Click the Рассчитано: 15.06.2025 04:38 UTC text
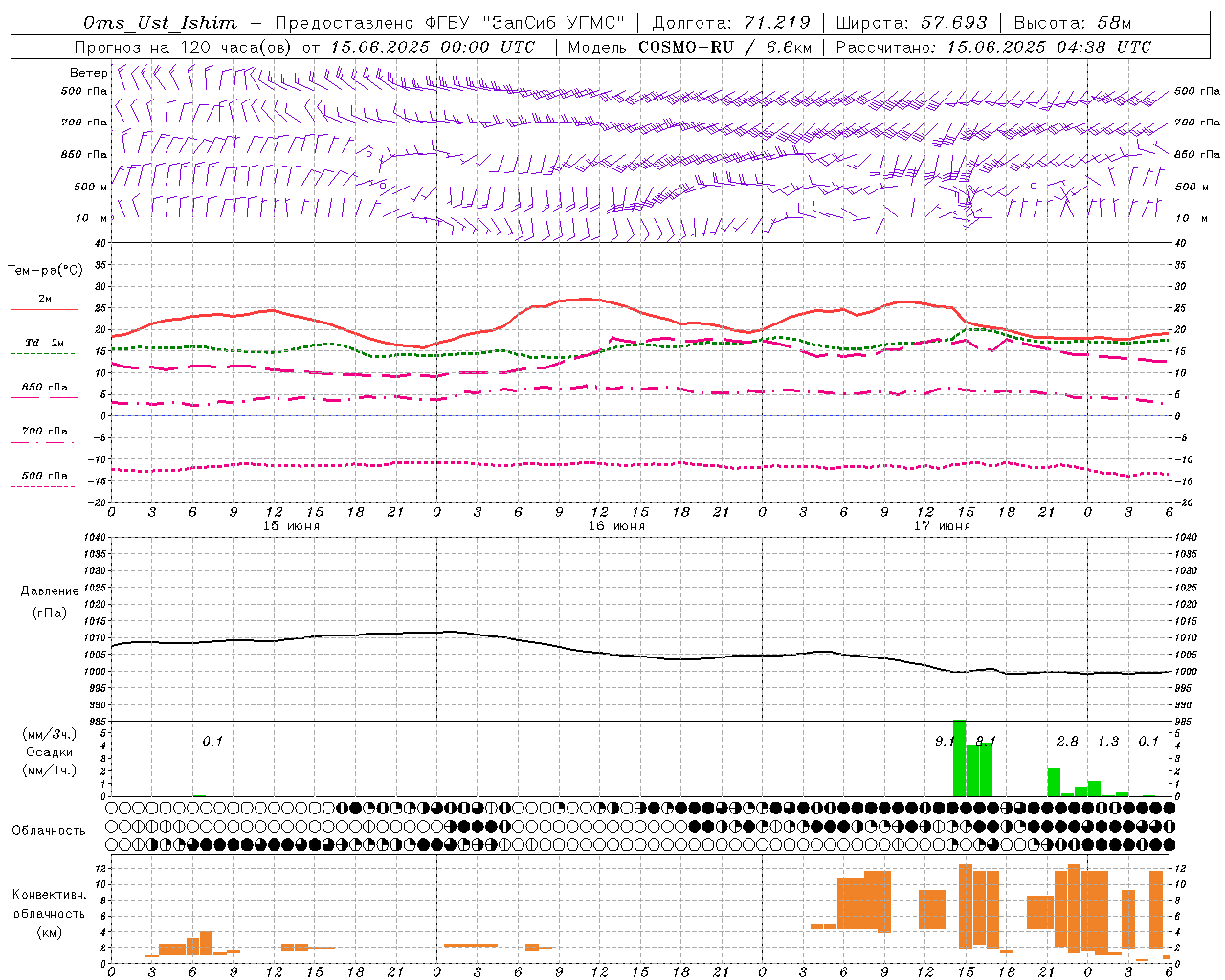Image resolution: width=1225 pixels, height=980 pixels. coord(993,47)
